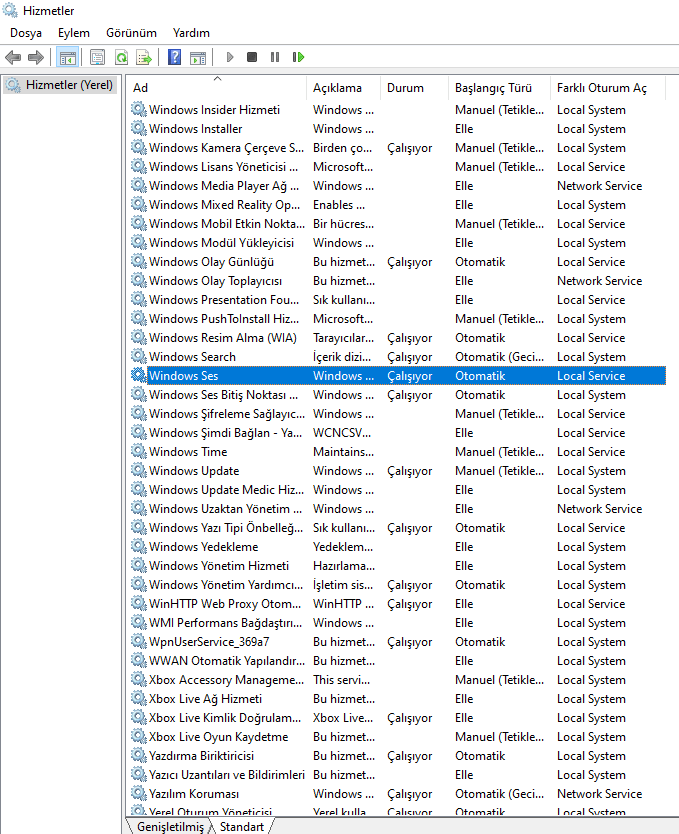Select the Windows Mixed Reality Op... service
Viewport: 679px width, 834px height.
tap(224, 205)
